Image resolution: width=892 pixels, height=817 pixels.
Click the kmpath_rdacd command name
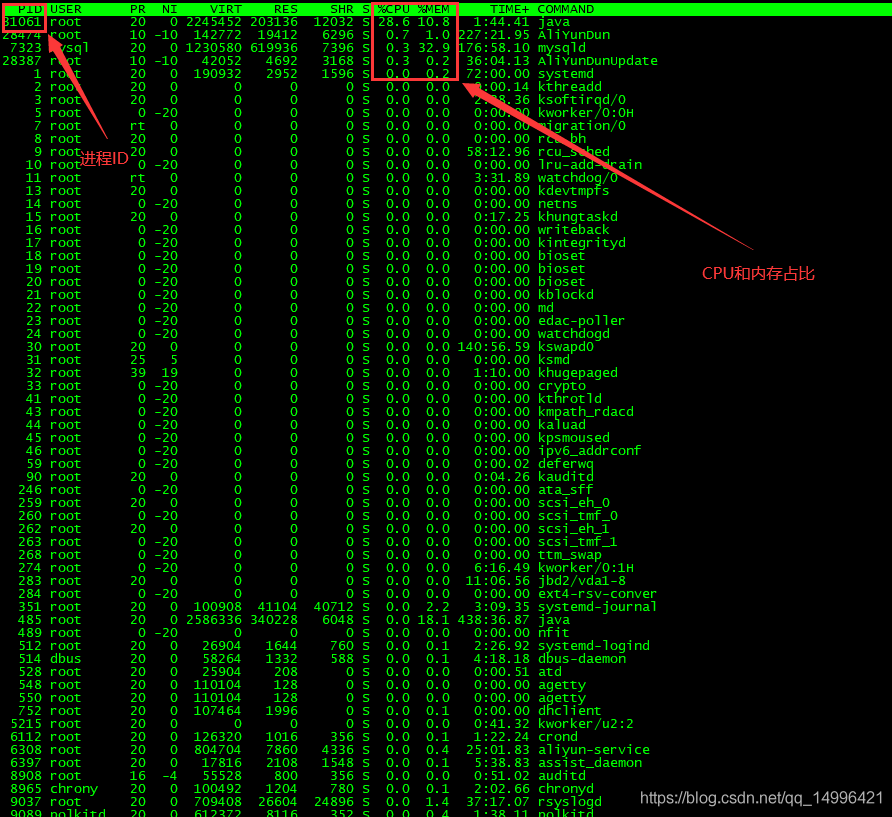coord(586,412)
